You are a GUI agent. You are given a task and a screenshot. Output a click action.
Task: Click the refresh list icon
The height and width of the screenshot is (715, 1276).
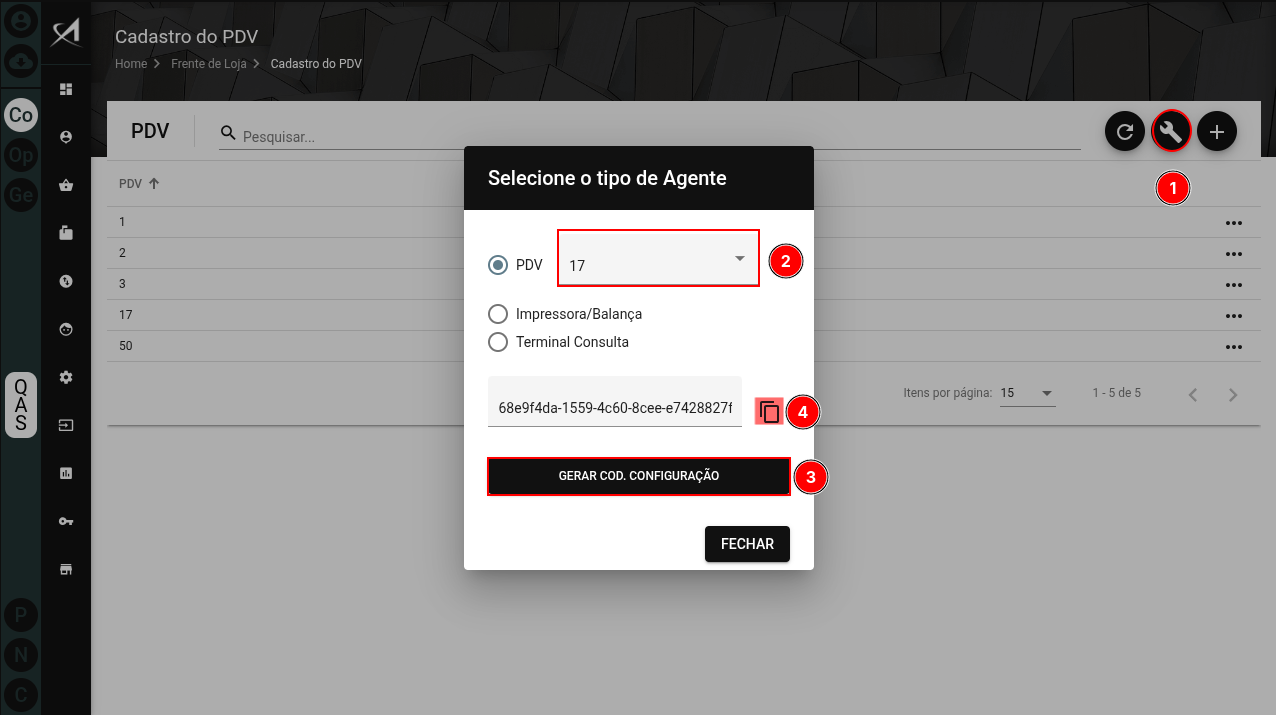pyautogui.click(x=1125, y=131)
